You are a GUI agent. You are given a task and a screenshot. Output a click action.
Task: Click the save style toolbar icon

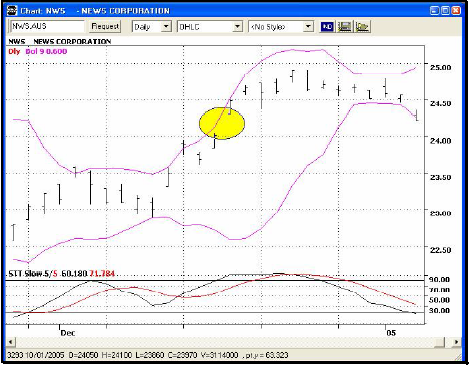point(345,27)
